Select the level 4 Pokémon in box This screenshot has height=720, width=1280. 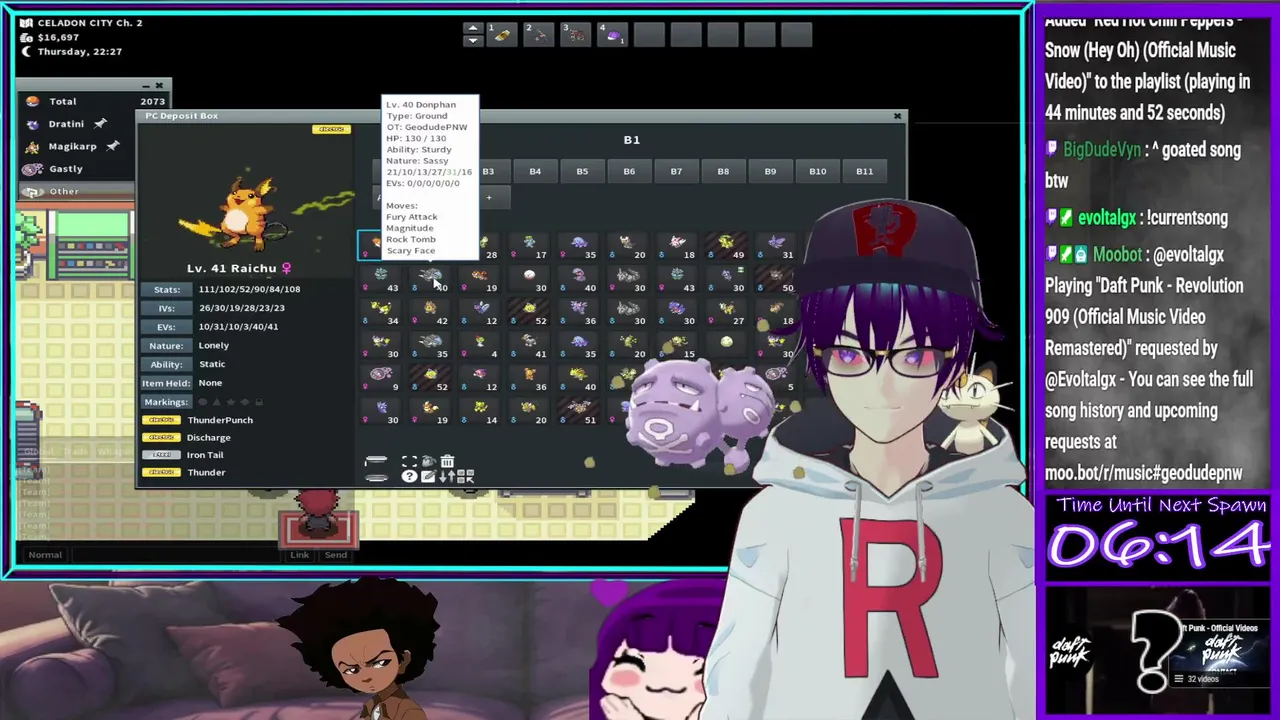(x=481, y=346)
